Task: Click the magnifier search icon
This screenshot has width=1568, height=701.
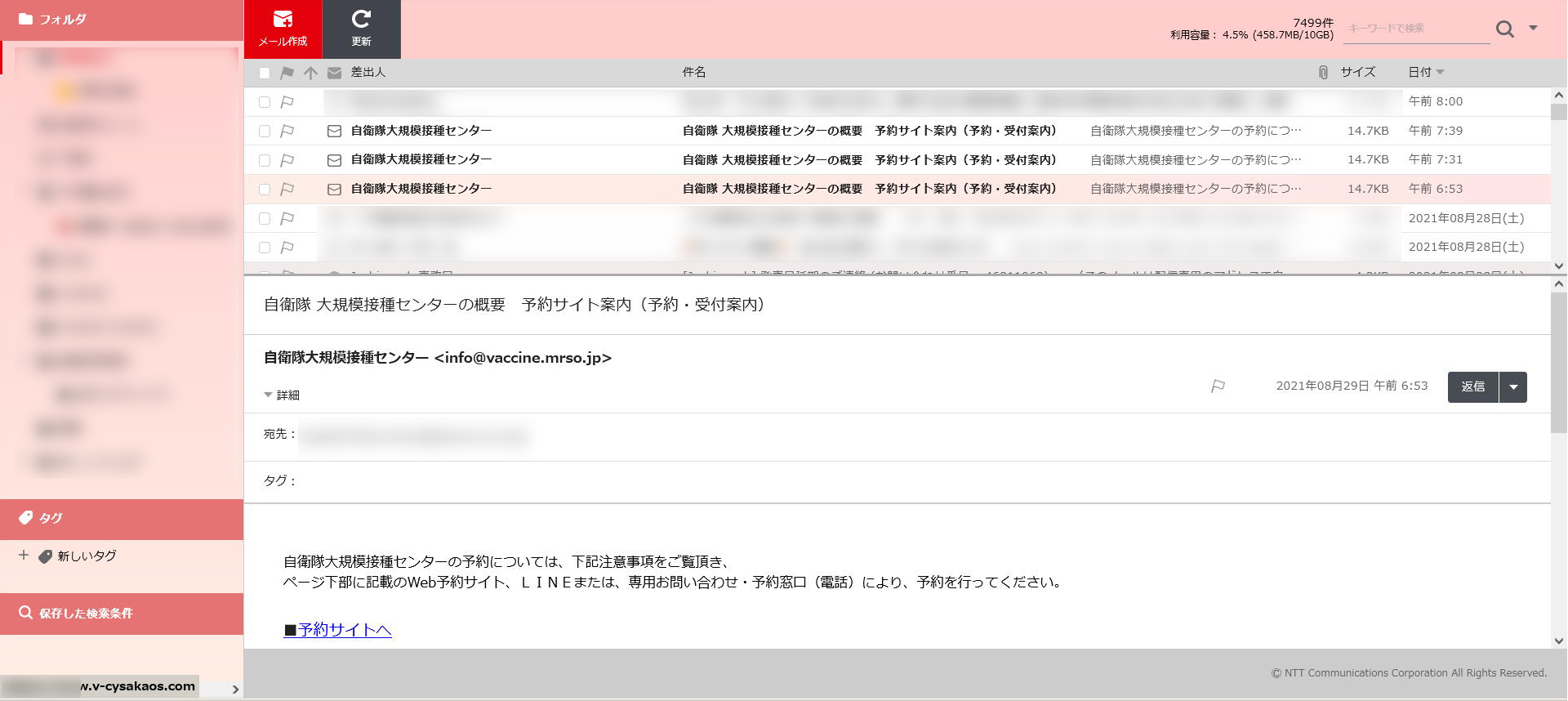Action: [x=1504, y=29]
